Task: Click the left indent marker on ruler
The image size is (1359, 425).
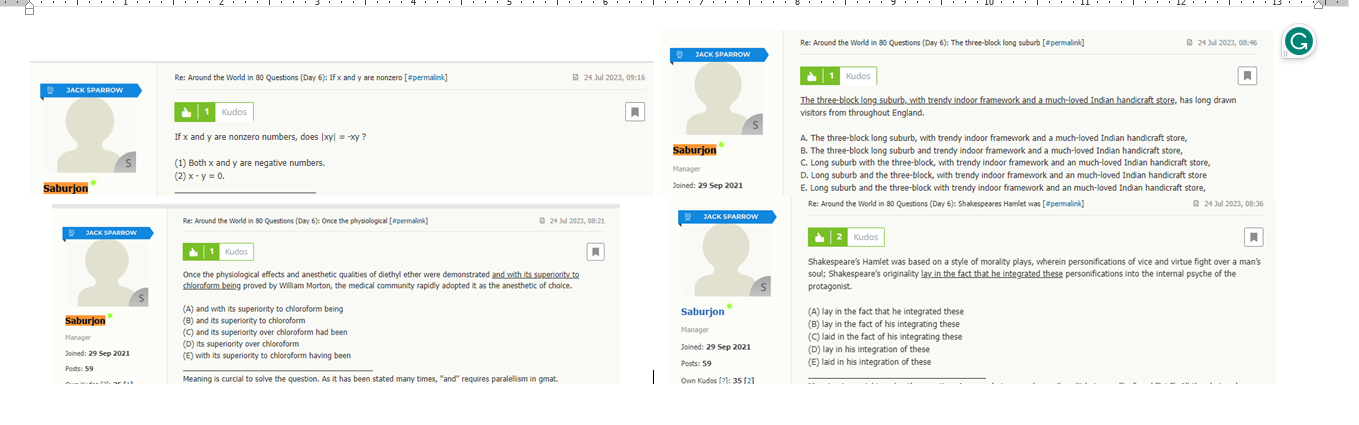Action: click(28, 8)
